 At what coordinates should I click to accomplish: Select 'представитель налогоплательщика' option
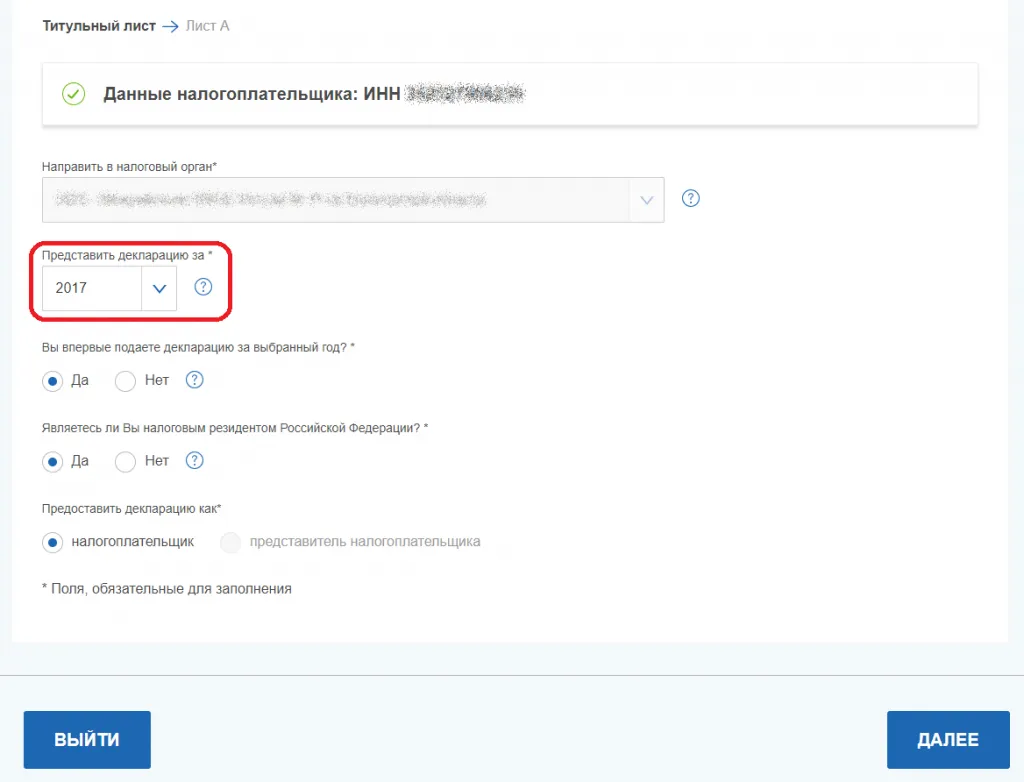[231, 542]
